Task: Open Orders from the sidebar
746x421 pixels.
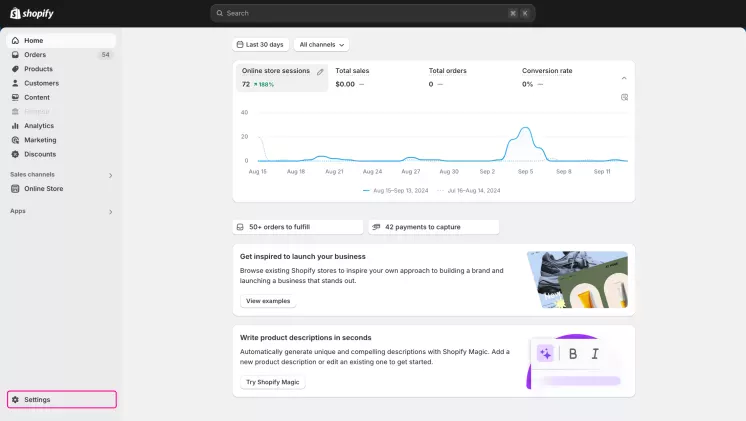Action: (35, 55)
